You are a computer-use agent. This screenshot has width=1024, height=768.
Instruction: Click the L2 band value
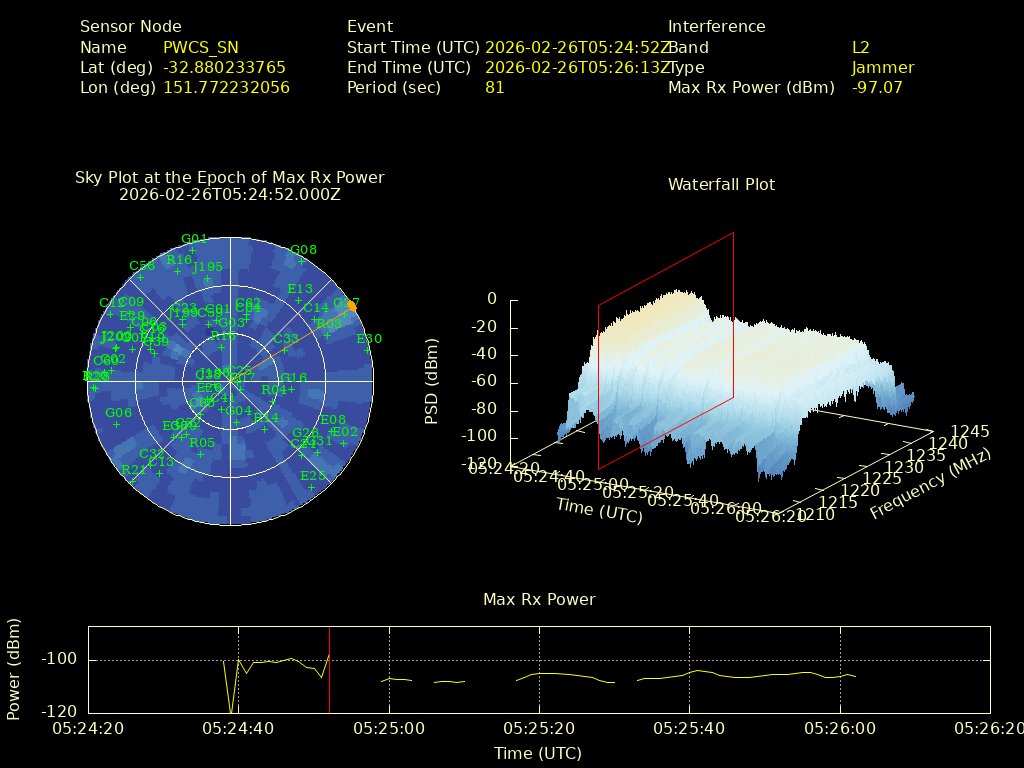861,47
